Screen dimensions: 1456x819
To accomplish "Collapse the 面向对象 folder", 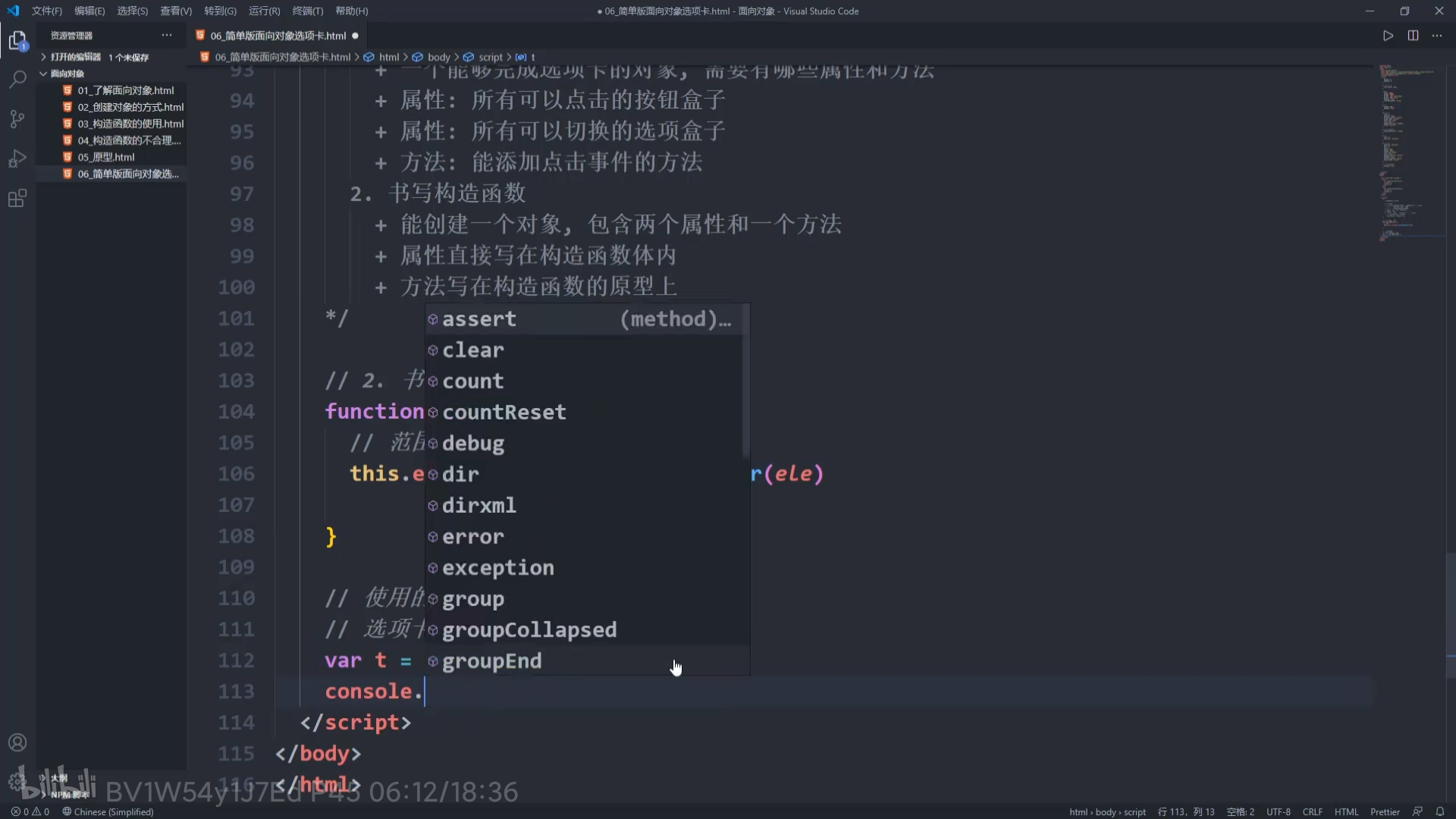I will pyautogui.click(x=67, y=74).
